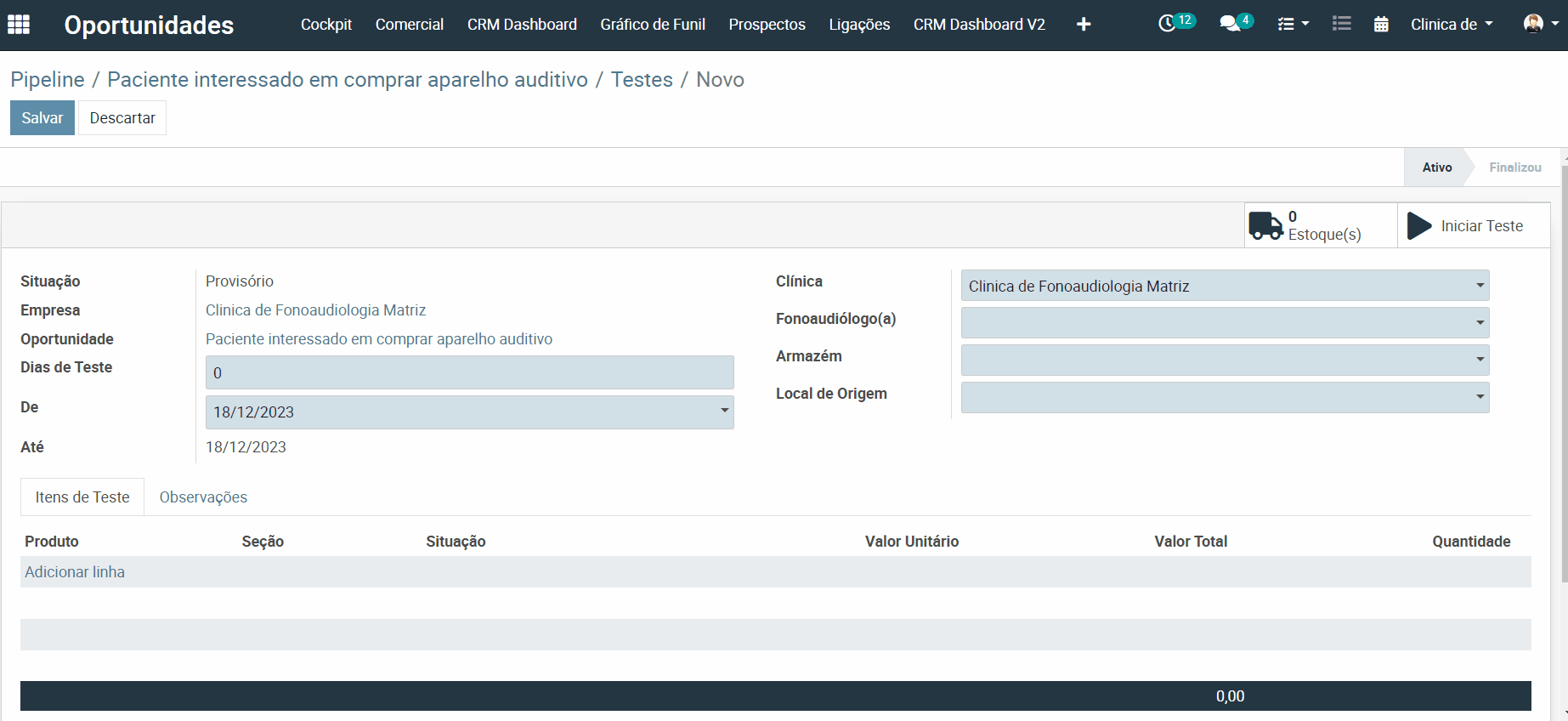Open the calendar icon in top bar
Viewport: 1568px width, 721px height.
pos(1381,25)
